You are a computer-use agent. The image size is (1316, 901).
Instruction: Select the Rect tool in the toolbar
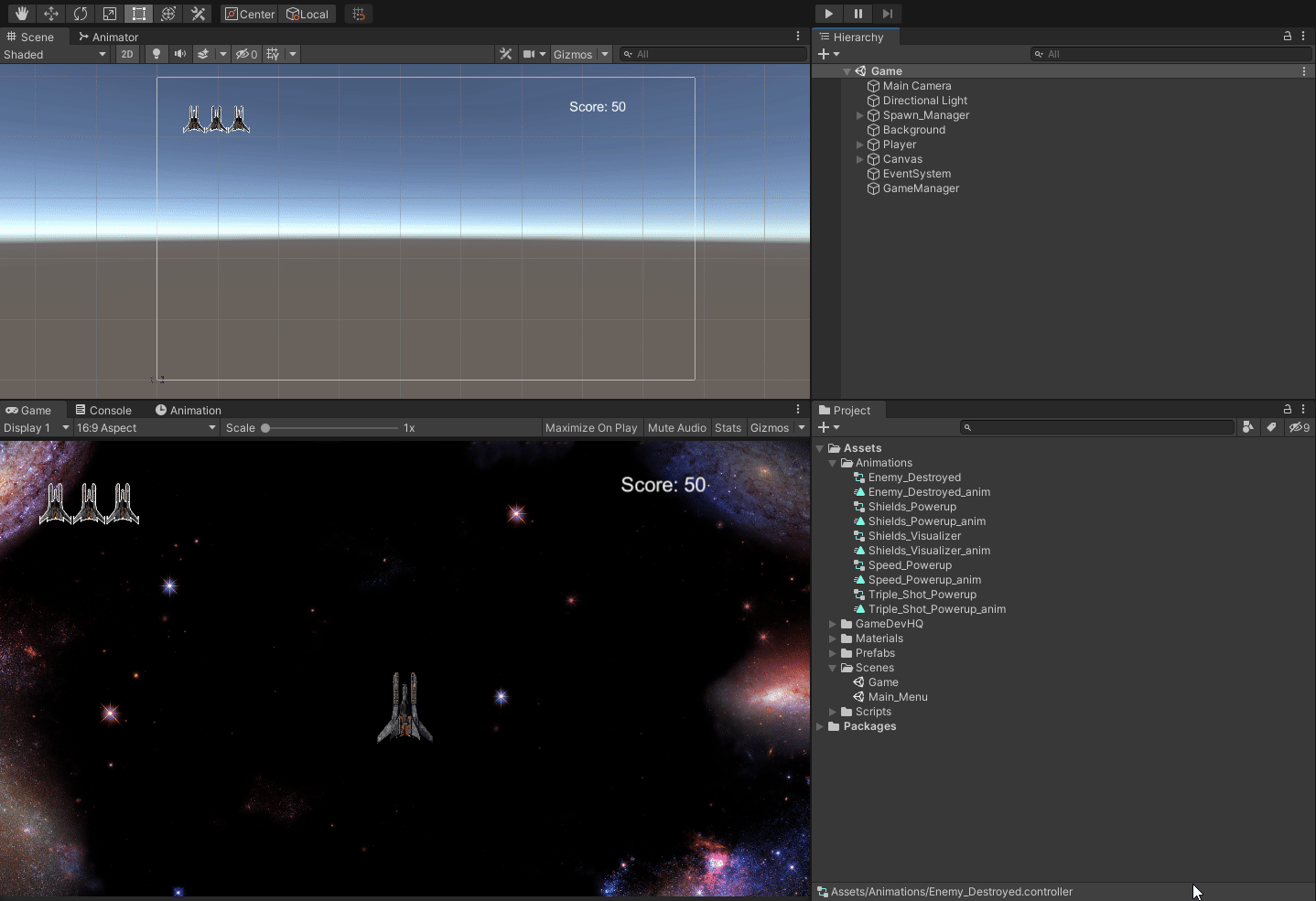[139, 14]
